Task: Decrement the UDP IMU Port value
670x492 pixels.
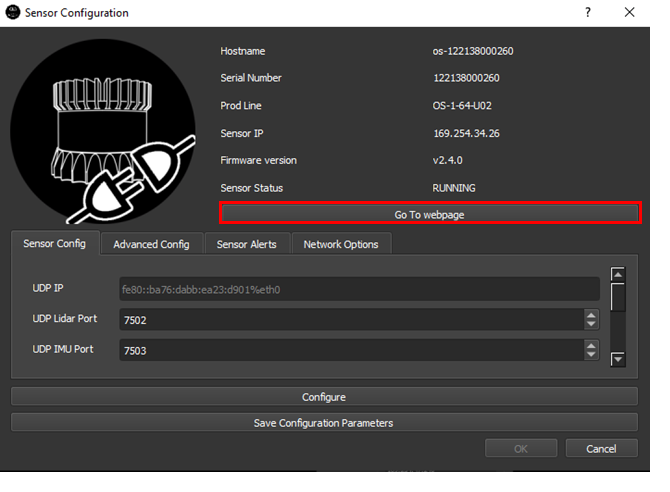Action: 591,355
